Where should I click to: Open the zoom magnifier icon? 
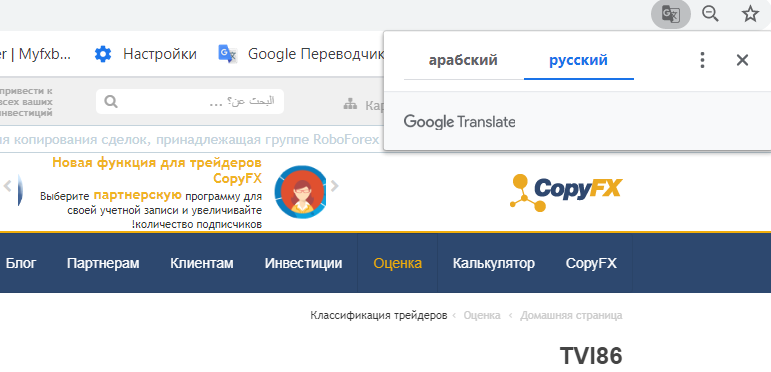coord(710,14)
